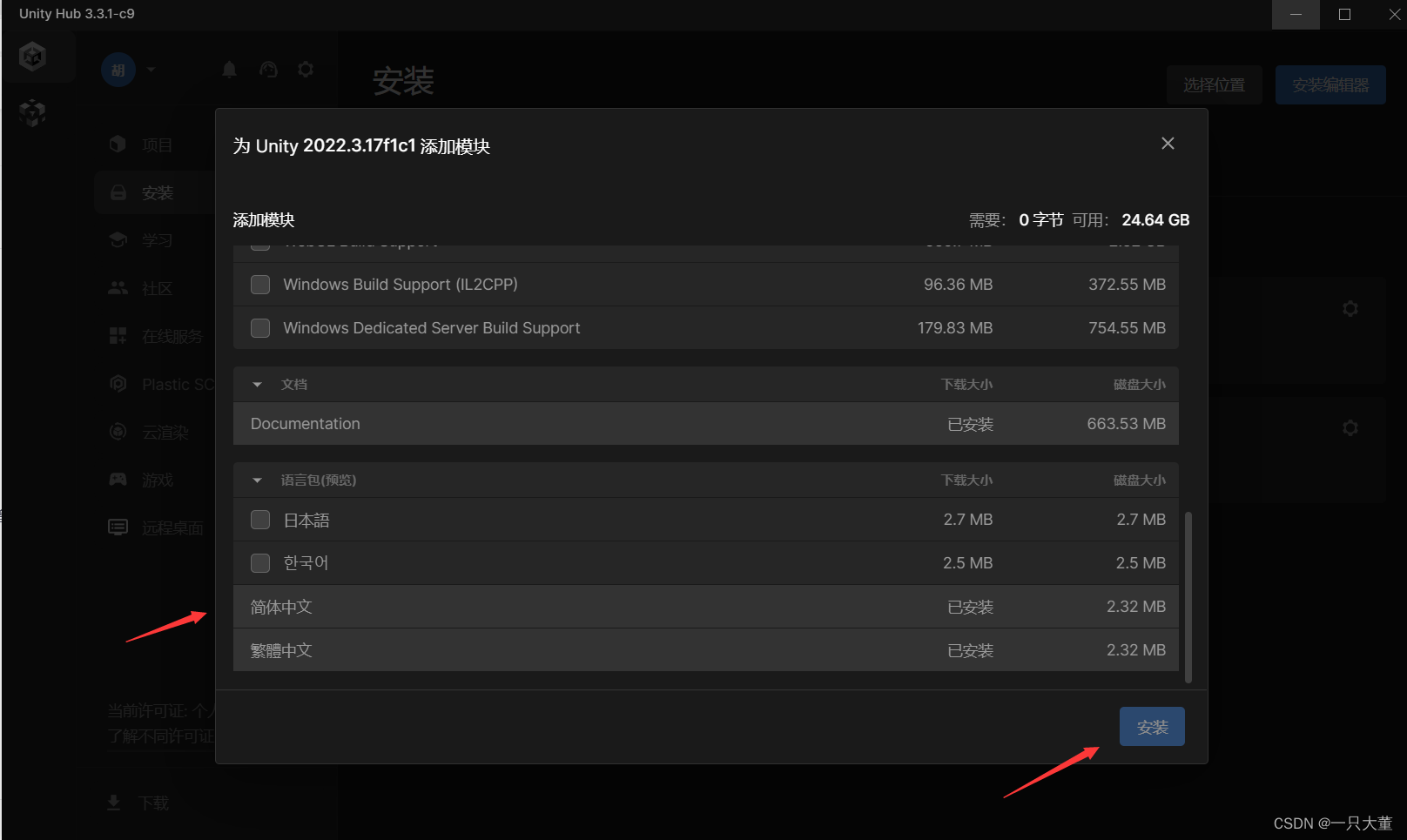Check Windows Dedicated Server Build Support

260,328
